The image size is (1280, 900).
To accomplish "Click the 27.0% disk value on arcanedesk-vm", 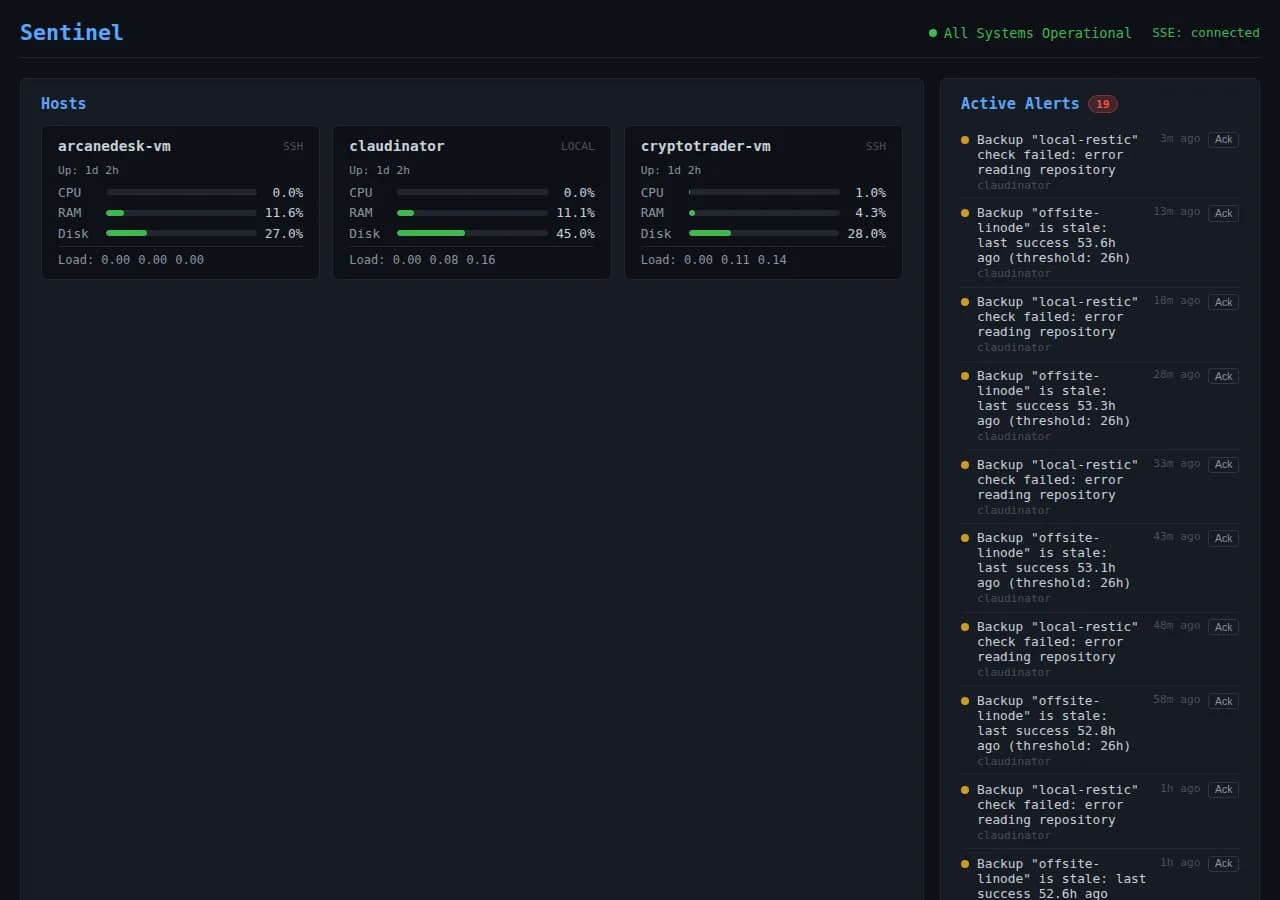I will coord(284,234).
